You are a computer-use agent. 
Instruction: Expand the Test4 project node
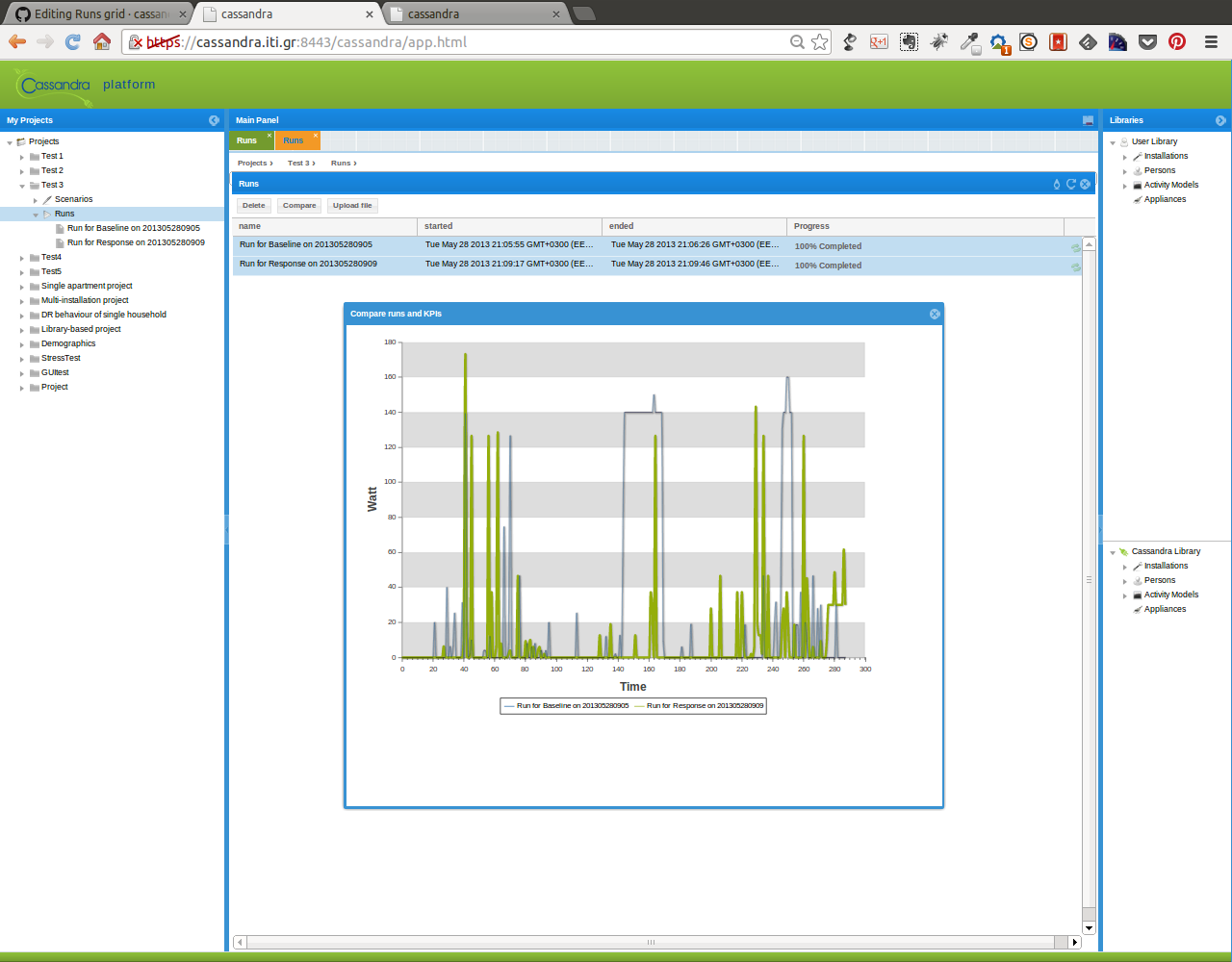22,258
